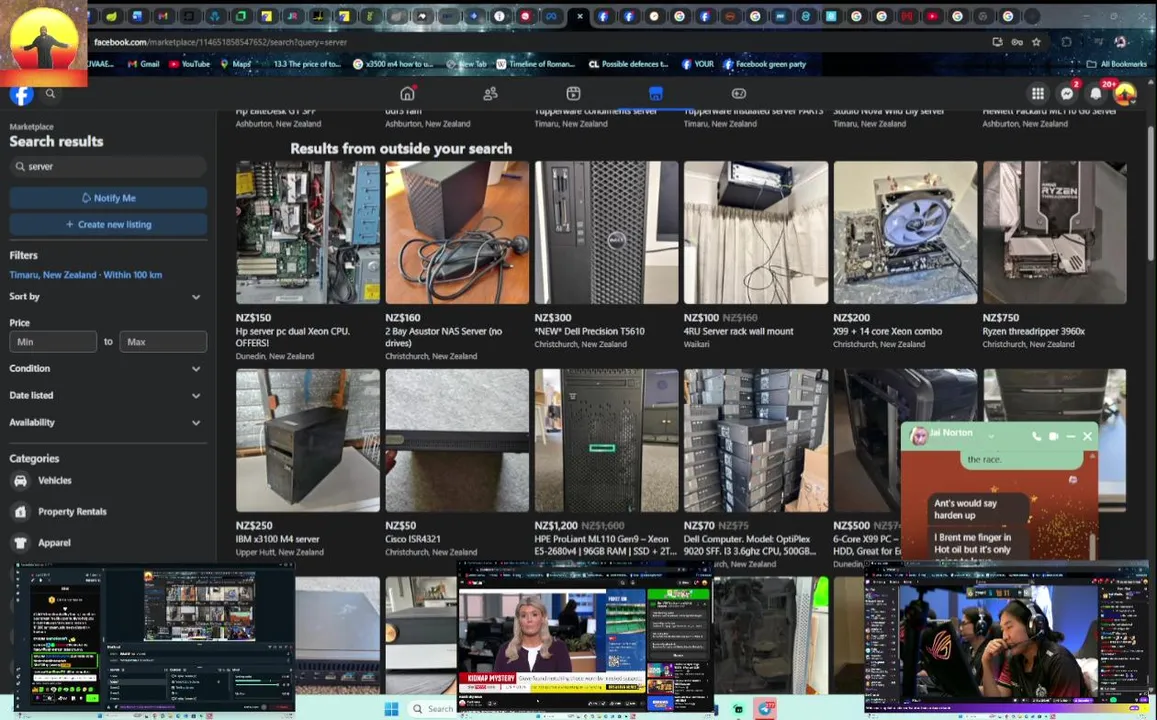Open the Cisco ISR4321 listing photo
Image resolution: width=1157 pixels, height=720 pixels.
457,440
